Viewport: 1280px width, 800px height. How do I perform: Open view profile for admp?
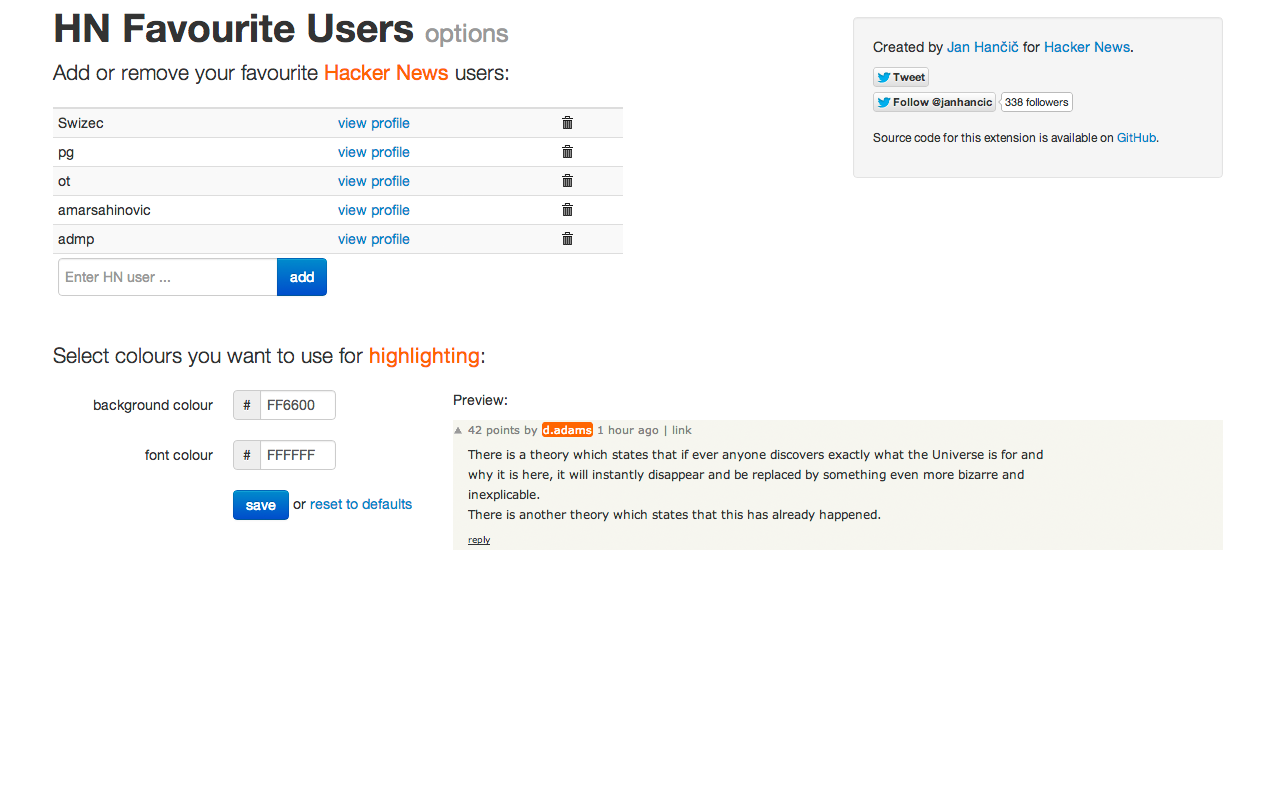point(374,239)
